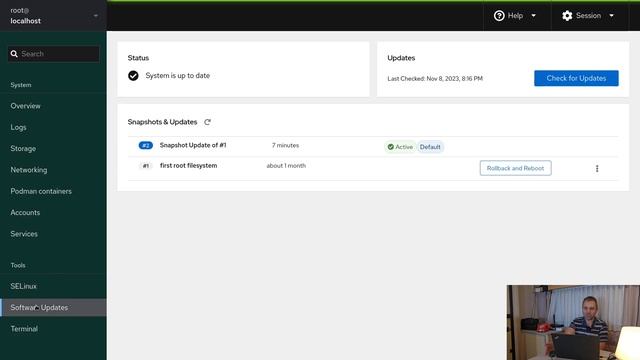Click the Check for Updates button

pos(576,78)
